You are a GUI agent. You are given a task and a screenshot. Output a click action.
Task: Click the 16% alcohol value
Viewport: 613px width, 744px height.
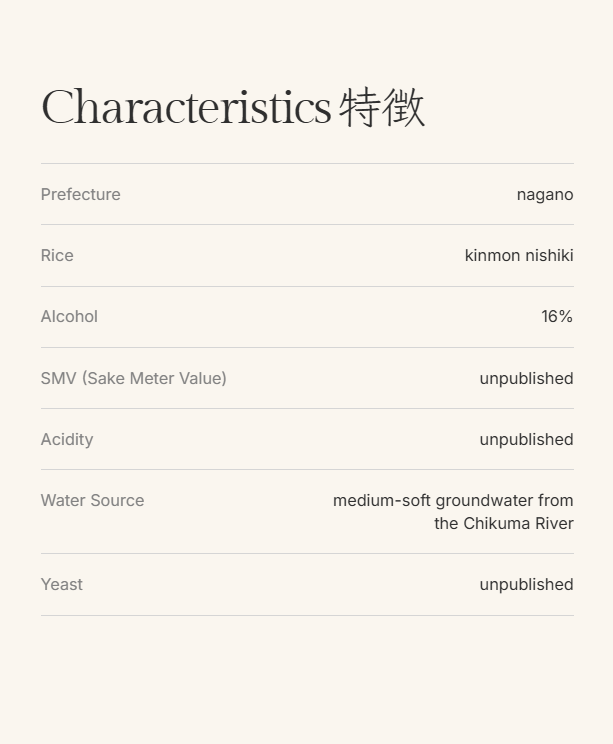(557, 316)
